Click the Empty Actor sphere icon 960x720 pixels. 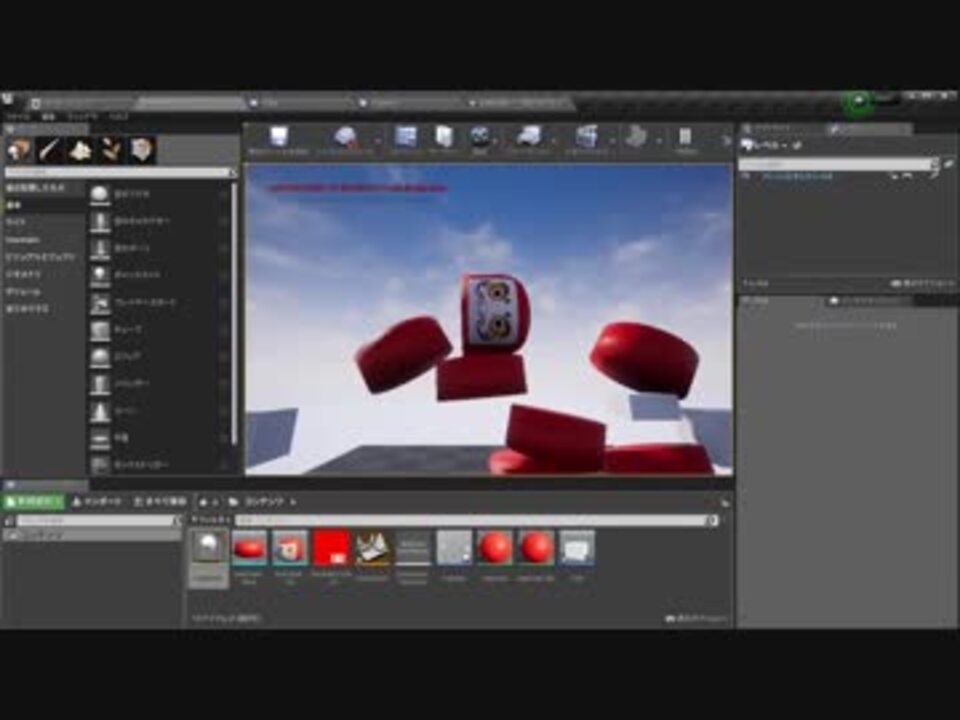100,195
